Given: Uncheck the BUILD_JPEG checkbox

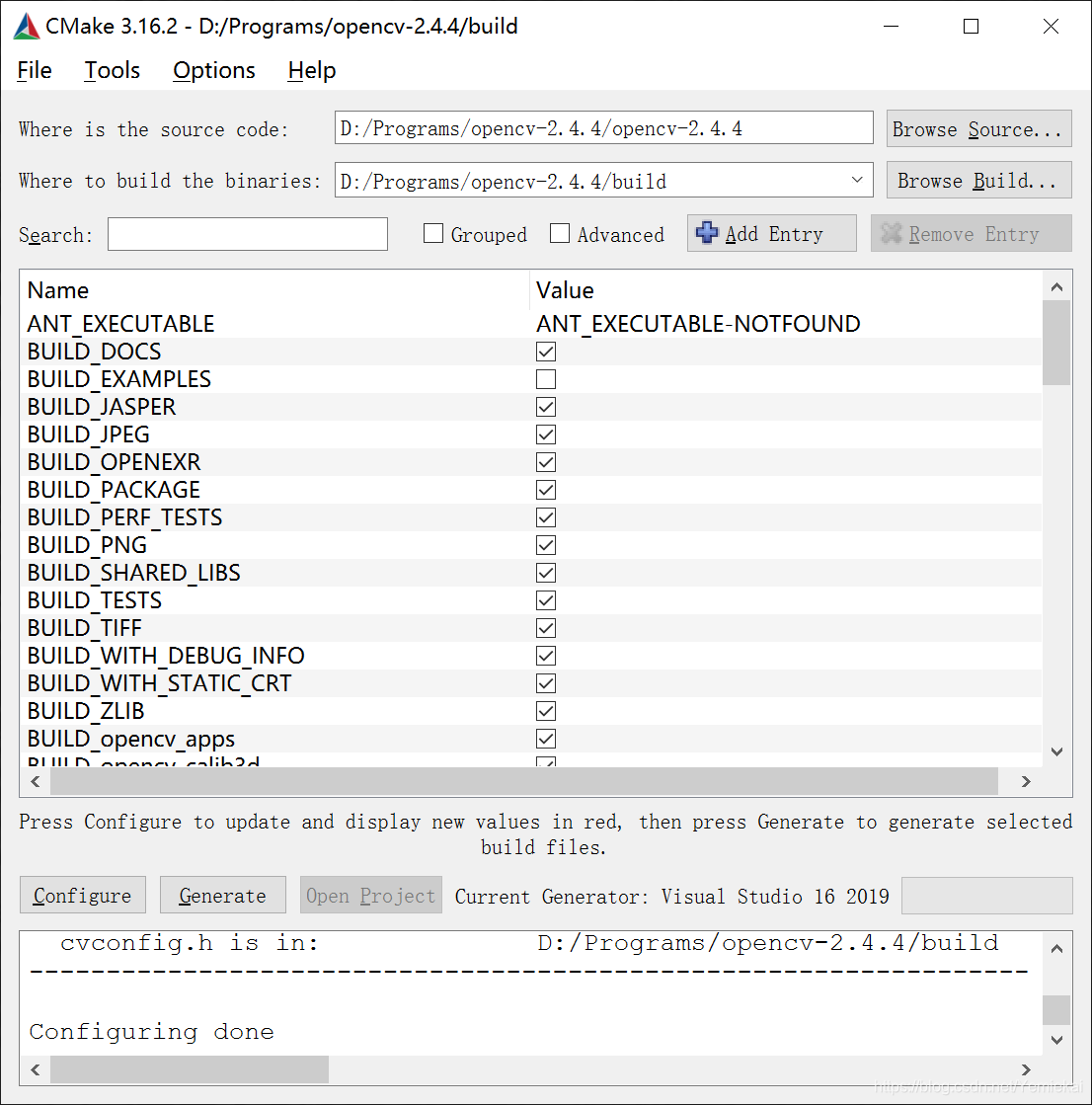Looking at the screenshot, I should (546, 434).
